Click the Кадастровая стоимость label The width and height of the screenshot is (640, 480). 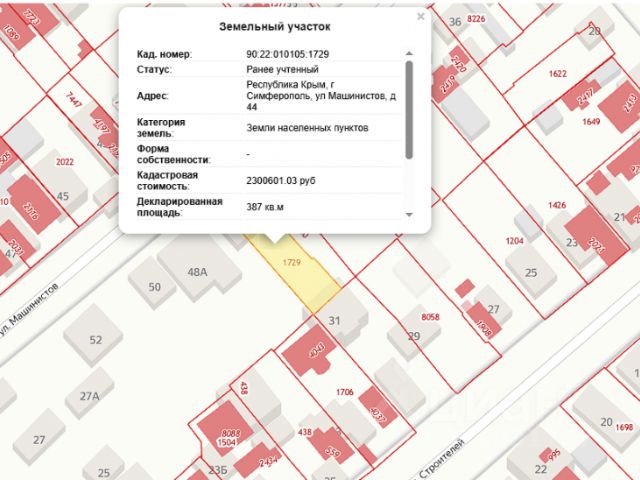(167, 180)
